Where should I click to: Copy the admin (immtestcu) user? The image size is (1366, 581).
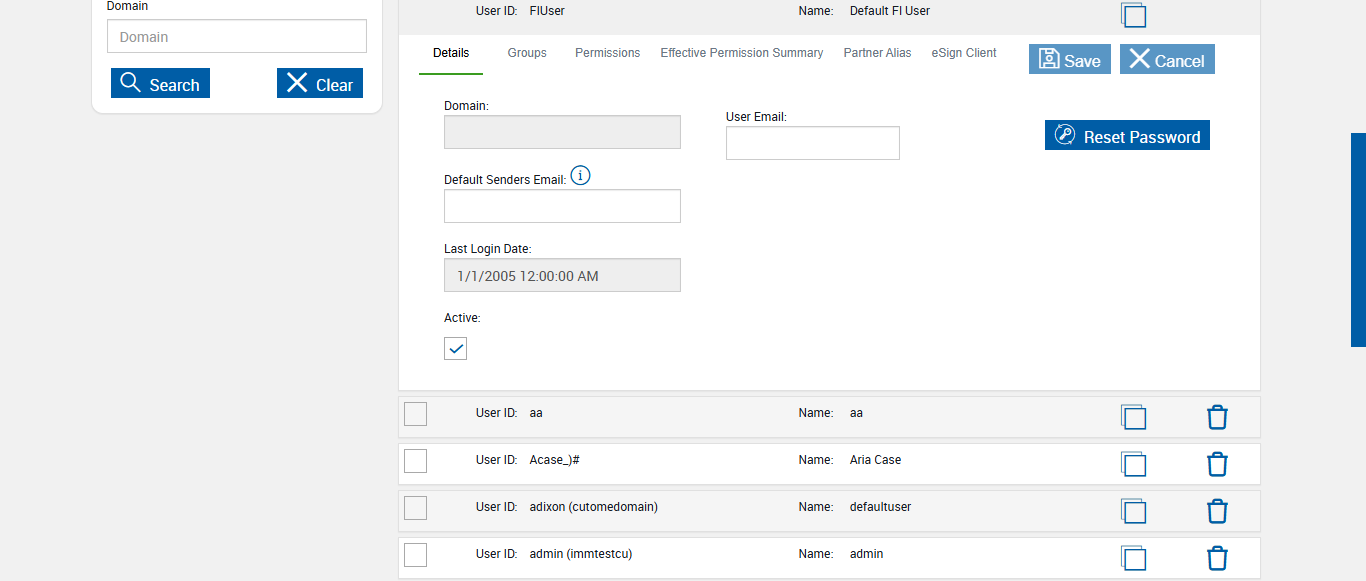click(1133, 558)
